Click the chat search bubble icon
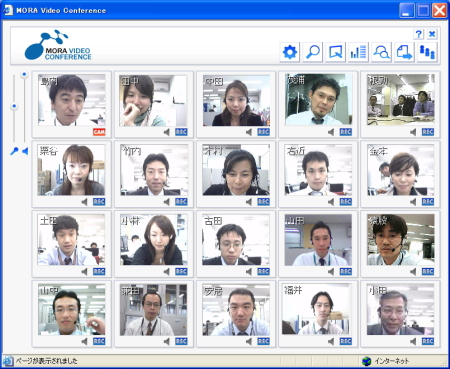The height and width of the screenshot is (369, 450). pyautogui.click(x=381, y=52)
